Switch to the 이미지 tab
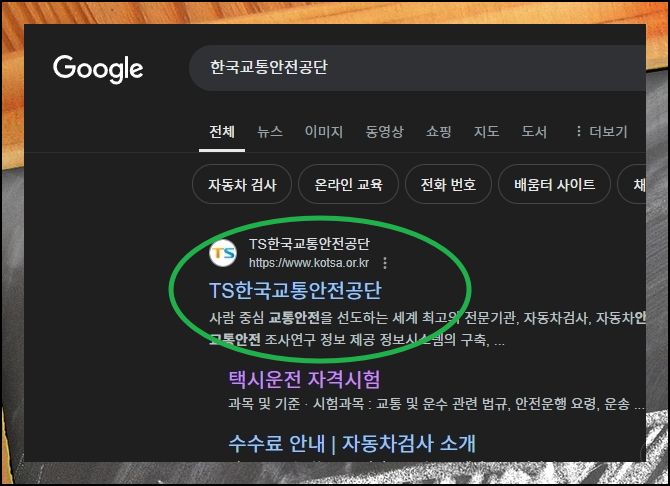670x486 pixels. coord(323,132)
